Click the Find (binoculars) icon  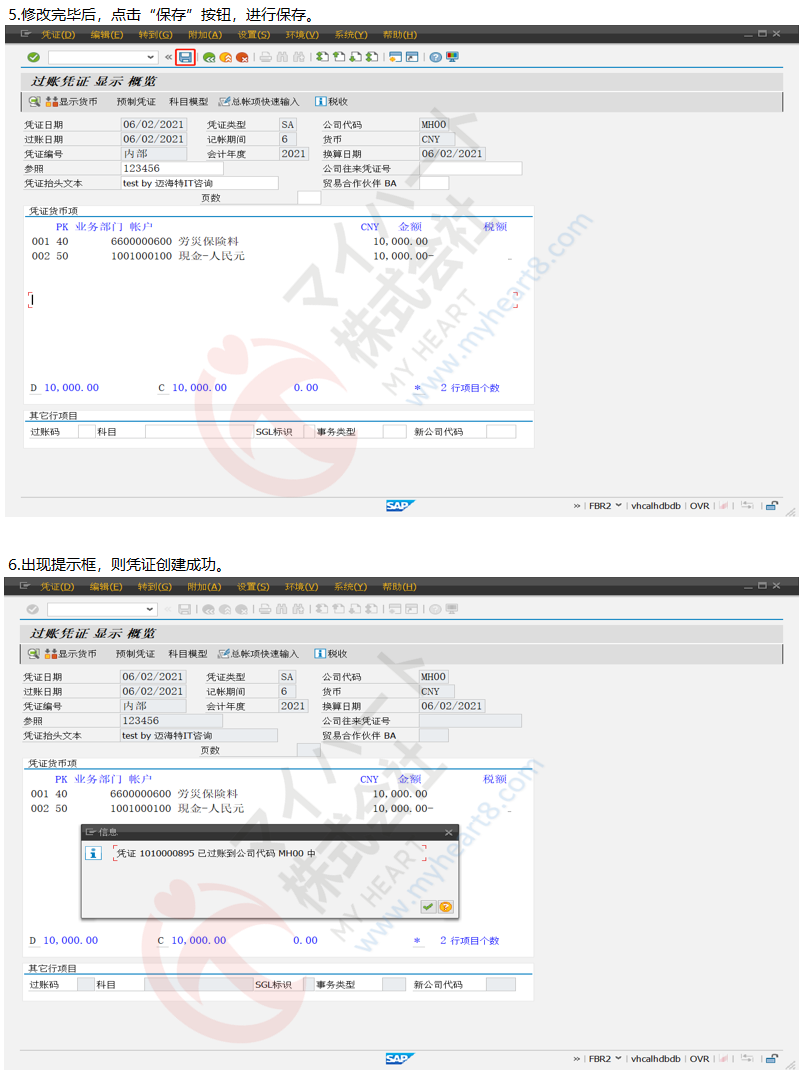tap(281, 57)
